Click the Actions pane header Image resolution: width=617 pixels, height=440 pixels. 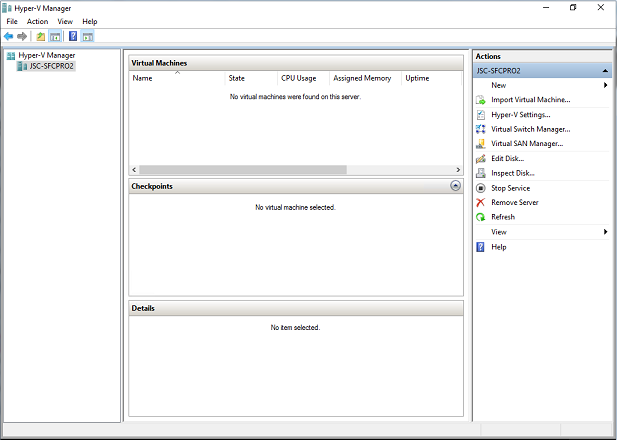542,56
